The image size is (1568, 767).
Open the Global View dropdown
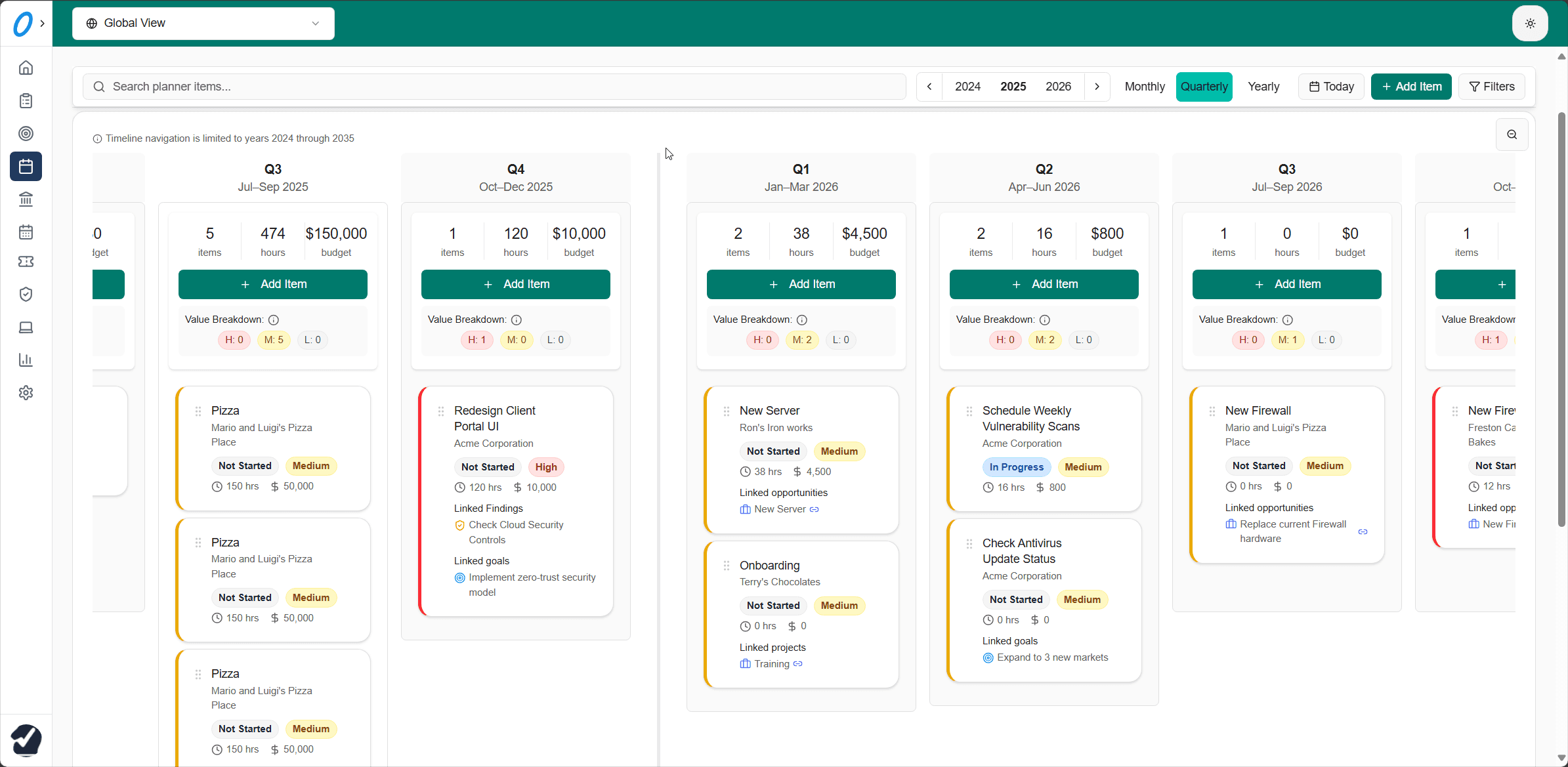(x=203, y=23)
